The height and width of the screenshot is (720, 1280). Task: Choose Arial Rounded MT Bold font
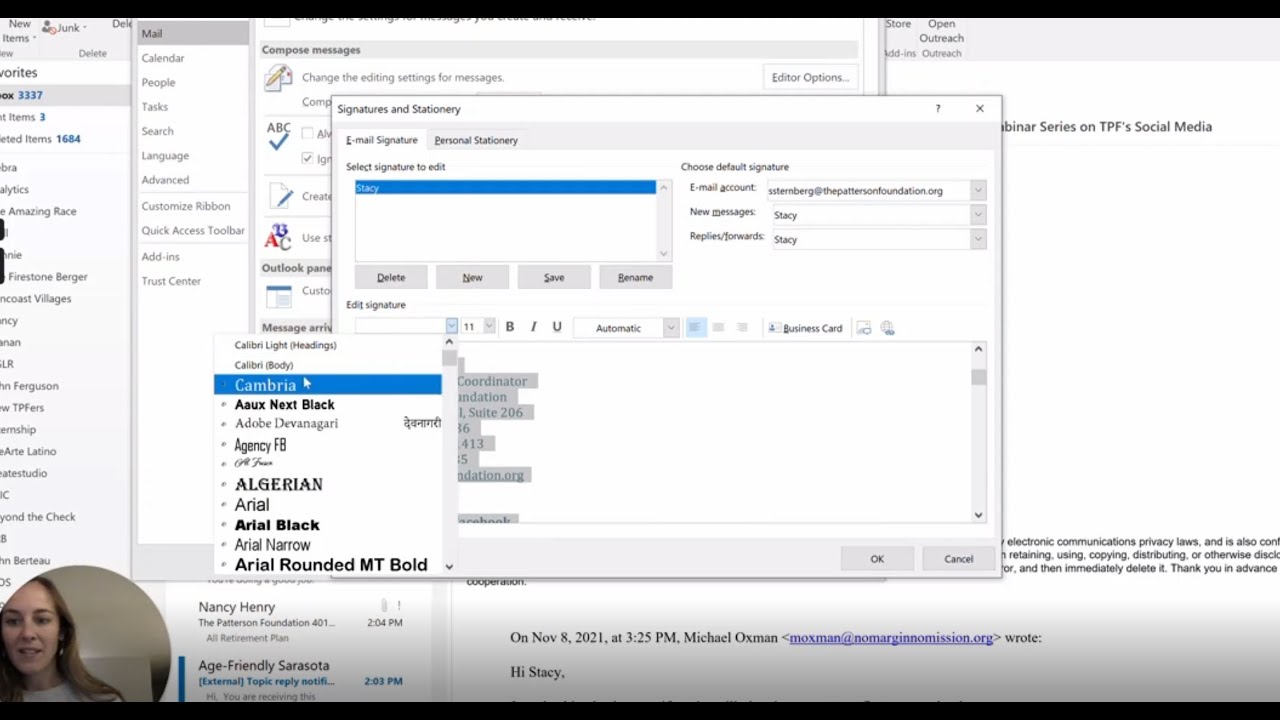328,565
